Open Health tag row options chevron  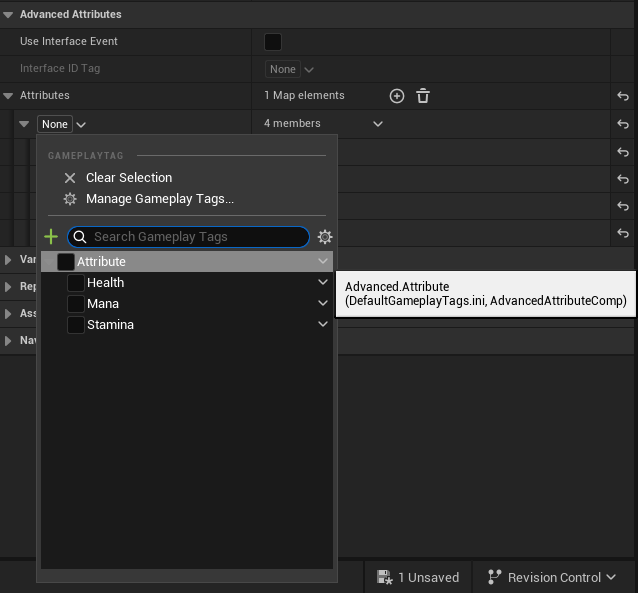tap(323, 282)
